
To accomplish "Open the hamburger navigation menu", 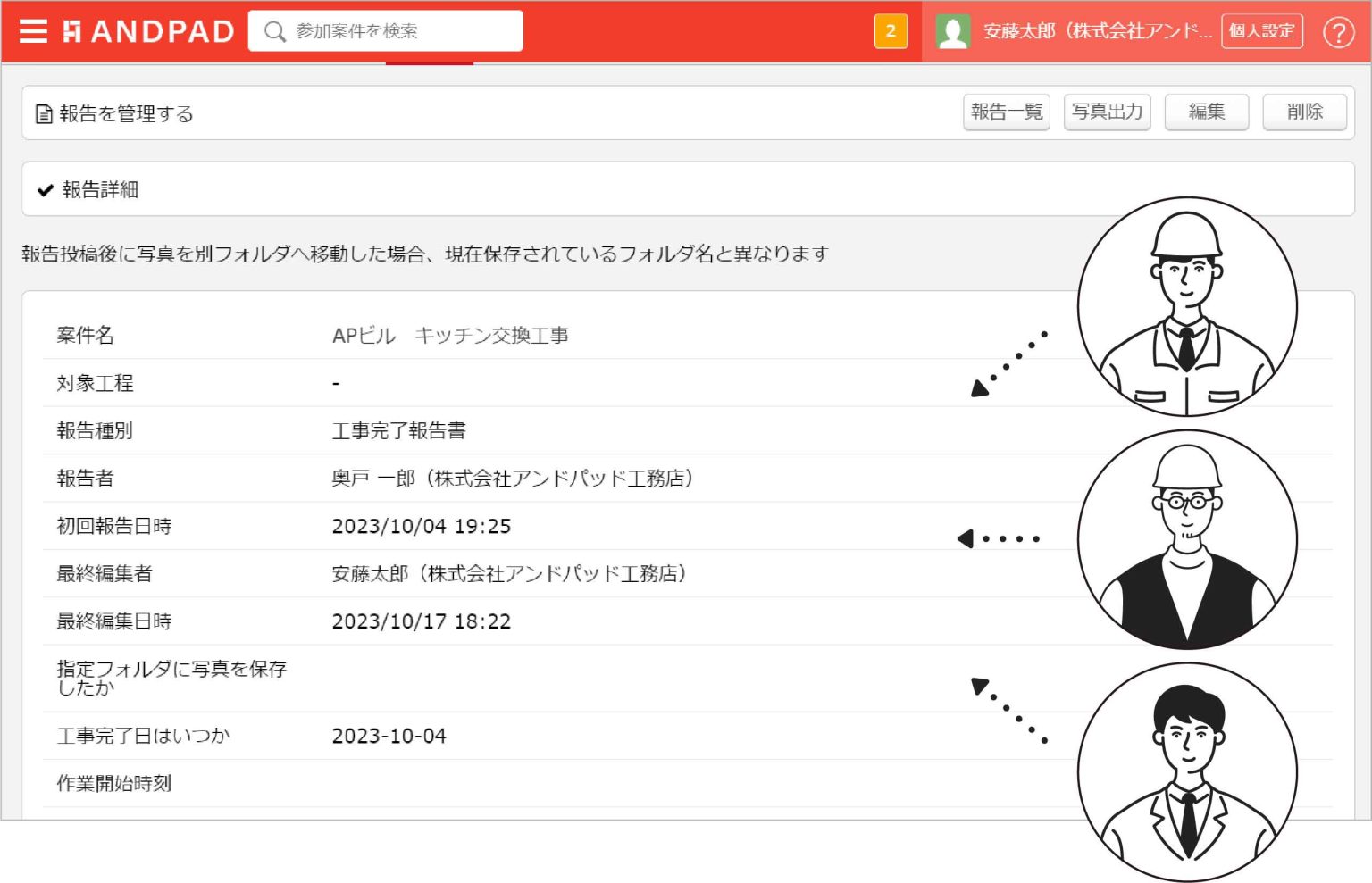I will click(33, 31).
